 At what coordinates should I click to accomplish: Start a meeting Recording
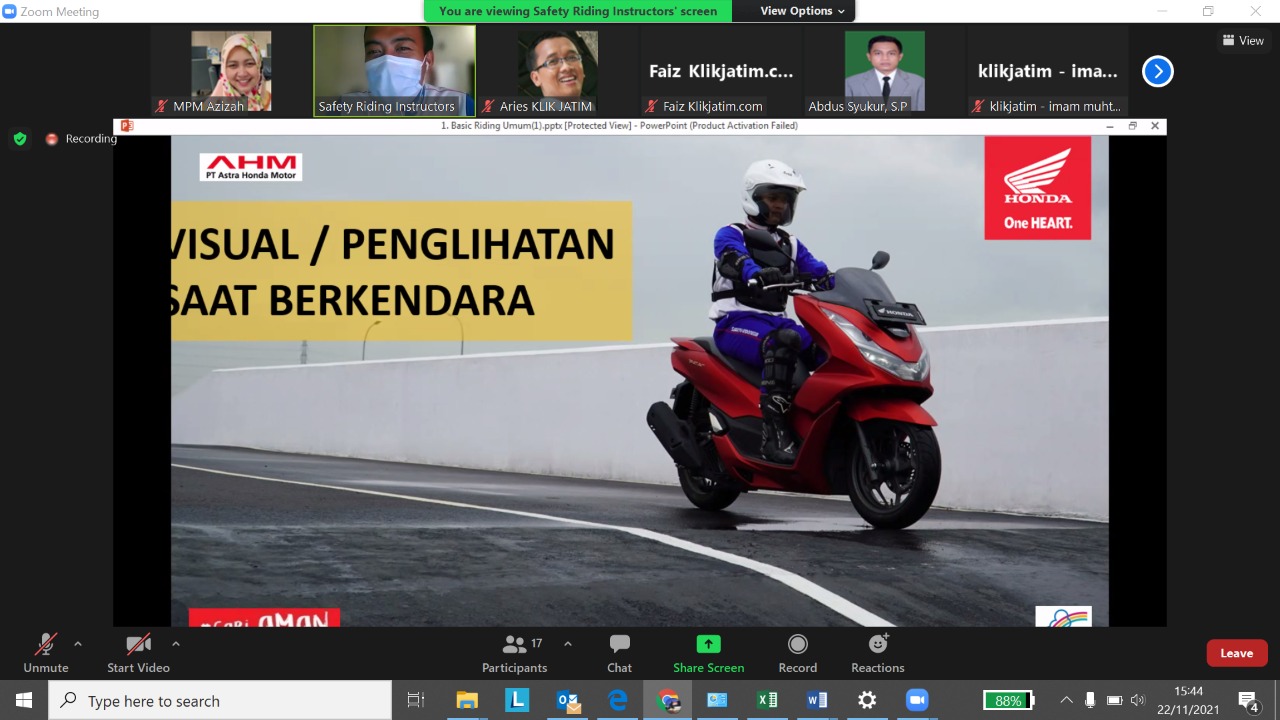point(797,652)
